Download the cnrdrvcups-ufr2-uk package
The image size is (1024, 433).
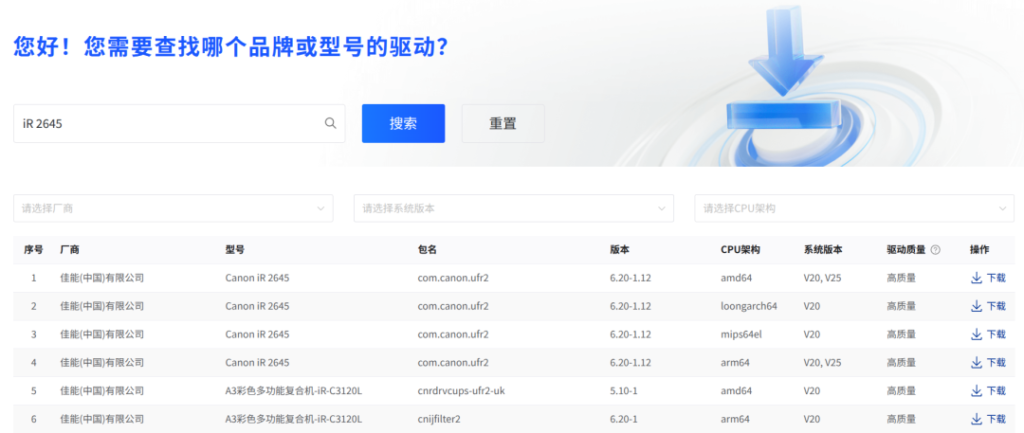pos(987,391)
